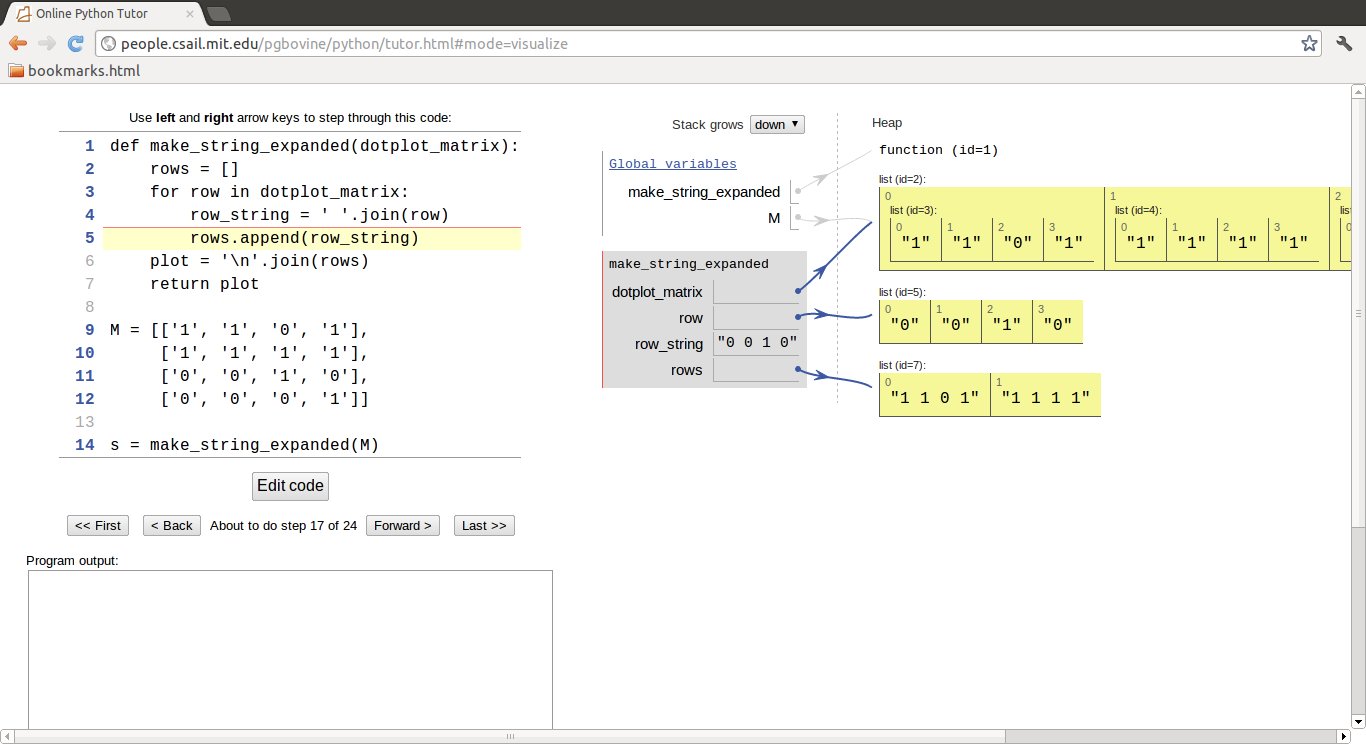1366x744 pixels.
Task: Click the folder icon beside bookmarks.html
Action: click(x=16, y=70)
